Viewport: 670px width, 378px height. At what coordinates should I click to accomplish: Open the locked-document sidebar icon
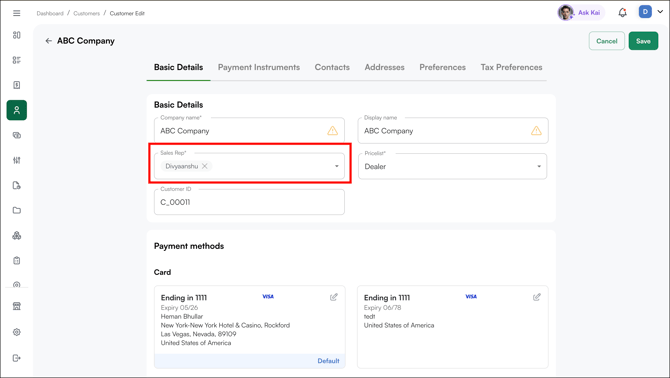[17, 185]
